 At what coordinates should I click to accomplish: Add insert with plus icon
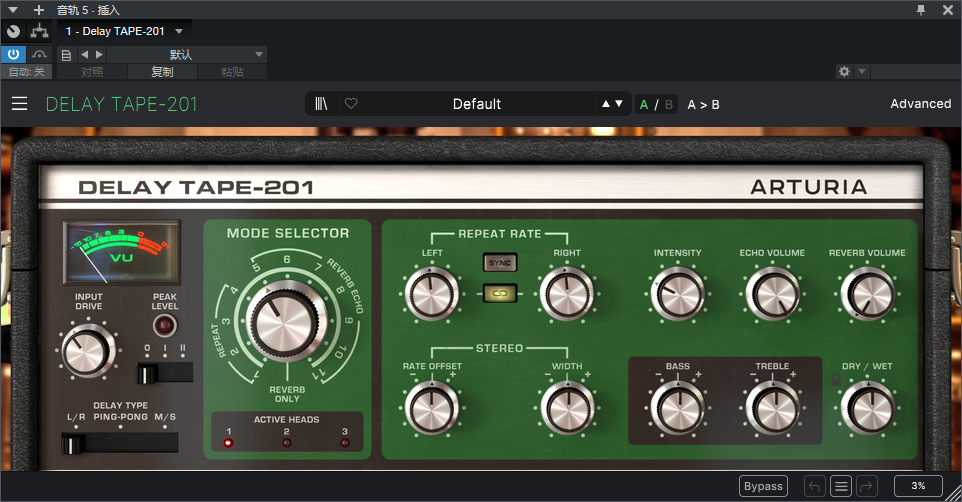coord(39,10)
